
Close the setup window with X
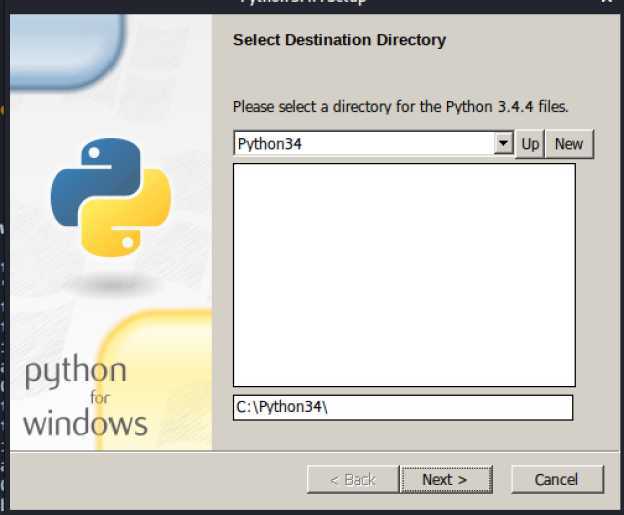point(607,2)
